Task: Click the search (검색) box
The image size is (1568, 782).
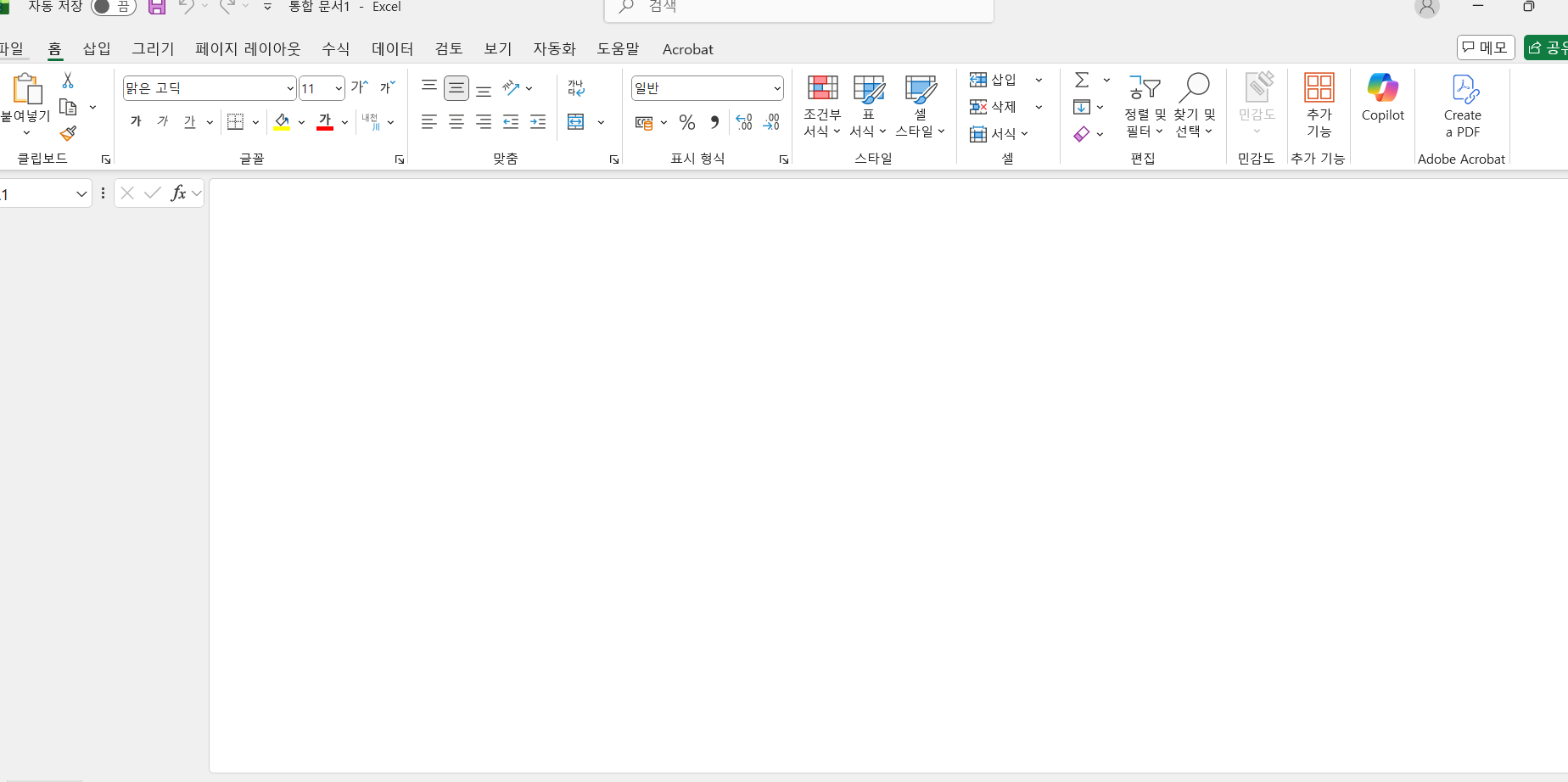Action: [x=798, y=8]
